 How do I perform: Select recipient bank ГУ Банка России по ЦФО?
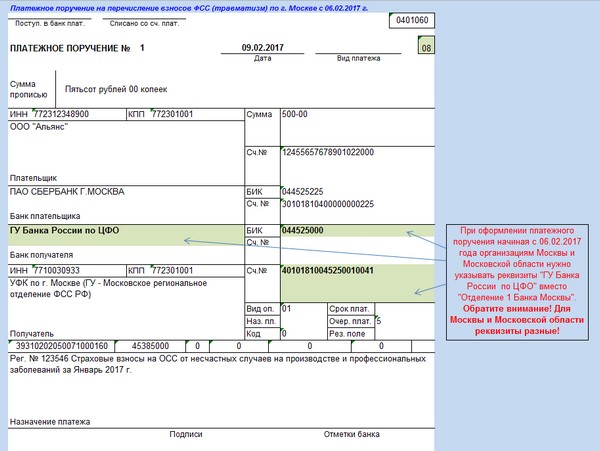tap(65, 230)
